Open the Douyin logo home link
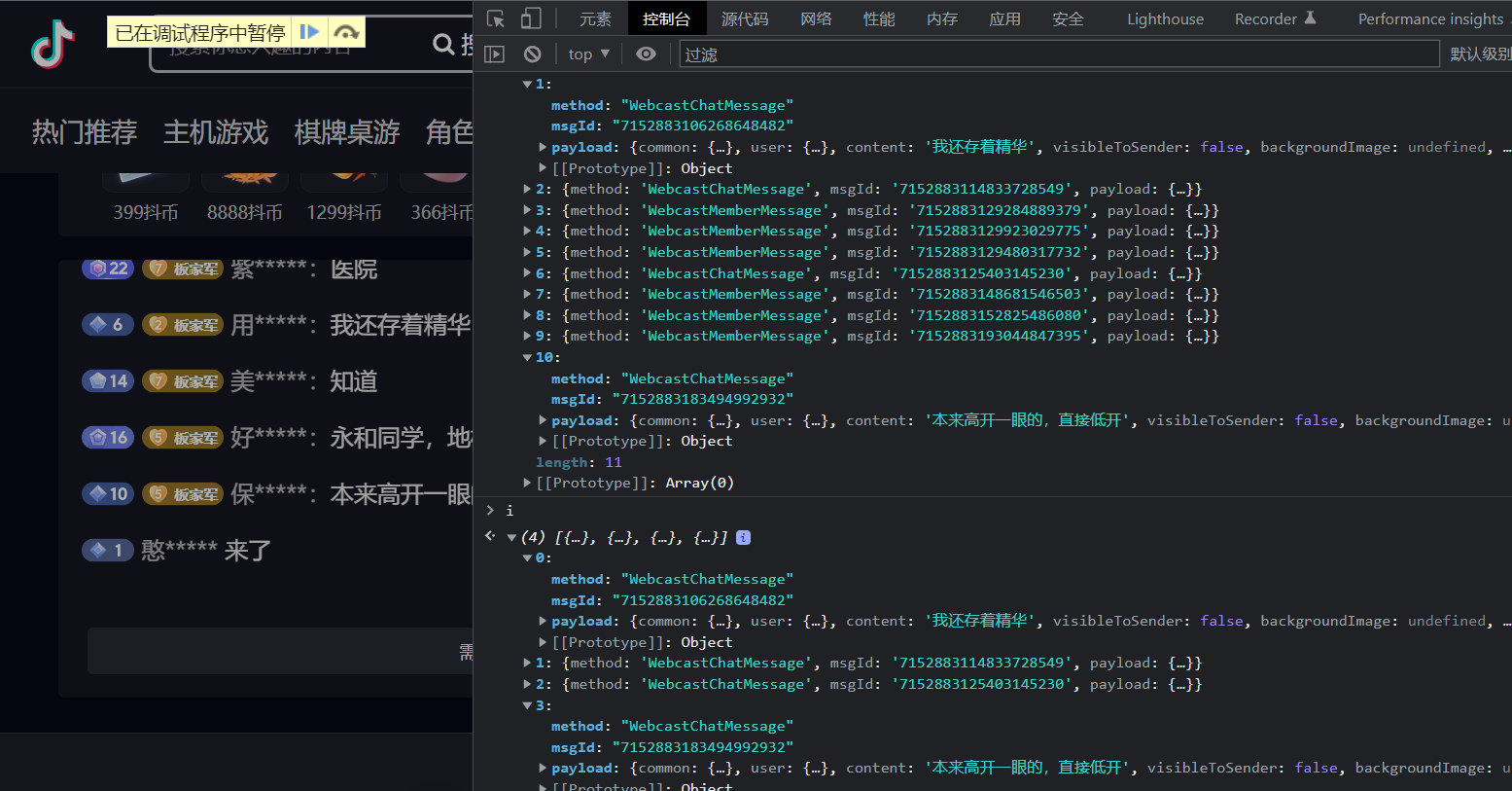Screen dimensions: 1512x791 [x=53, y=44]
